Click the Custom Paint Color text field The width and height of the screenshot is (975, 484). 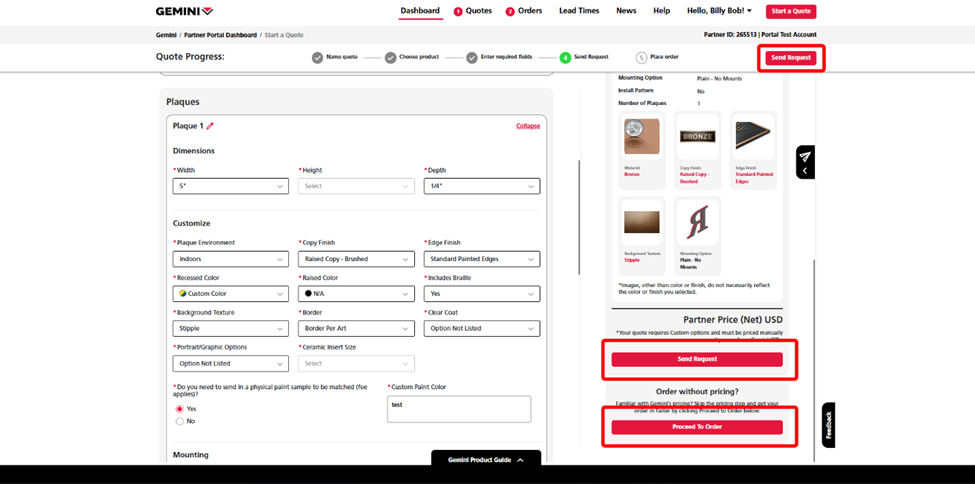[459, 408]
